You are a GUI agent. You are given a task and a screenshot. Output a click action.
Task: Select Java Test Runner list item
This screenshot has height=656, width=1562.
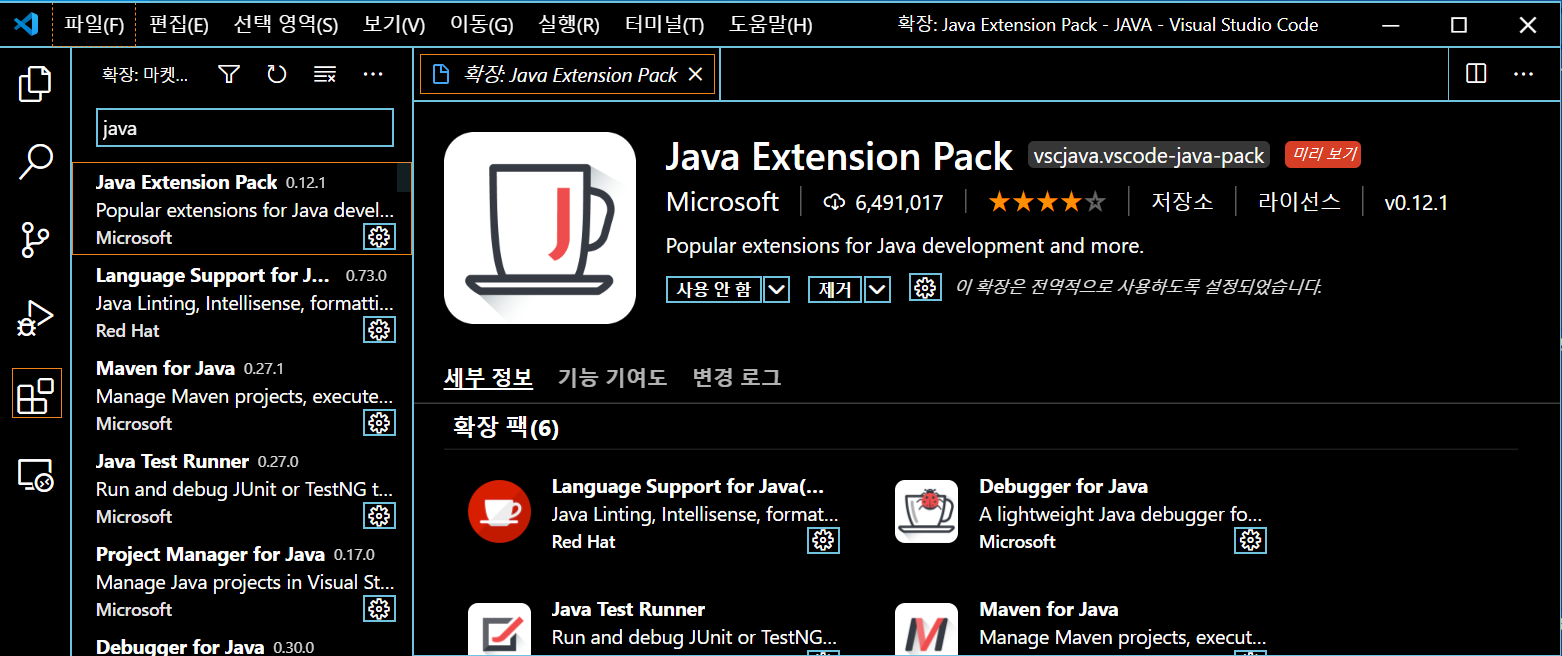point(242,488)
